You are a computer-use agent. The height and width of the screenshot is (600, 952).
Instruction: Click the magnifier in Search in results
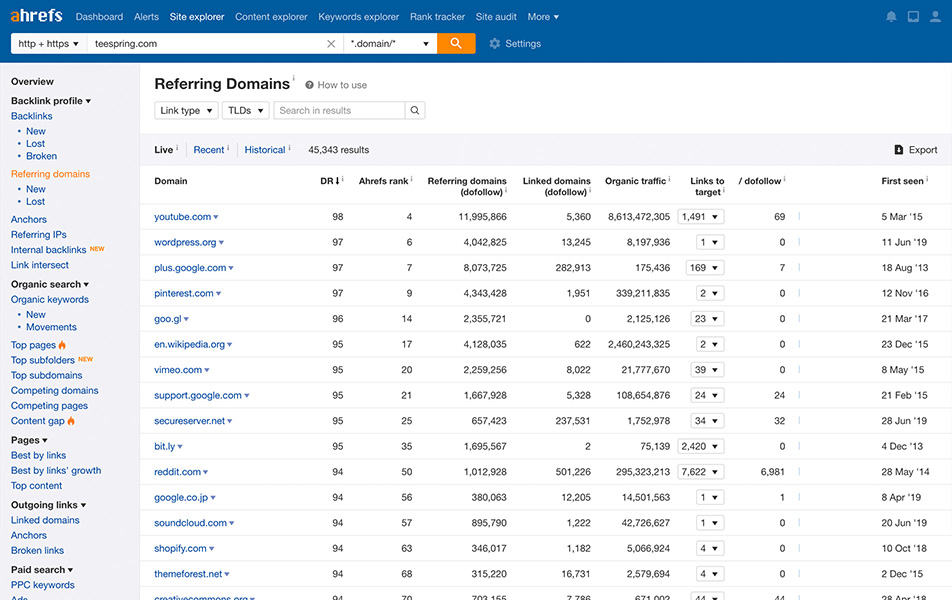415,110
